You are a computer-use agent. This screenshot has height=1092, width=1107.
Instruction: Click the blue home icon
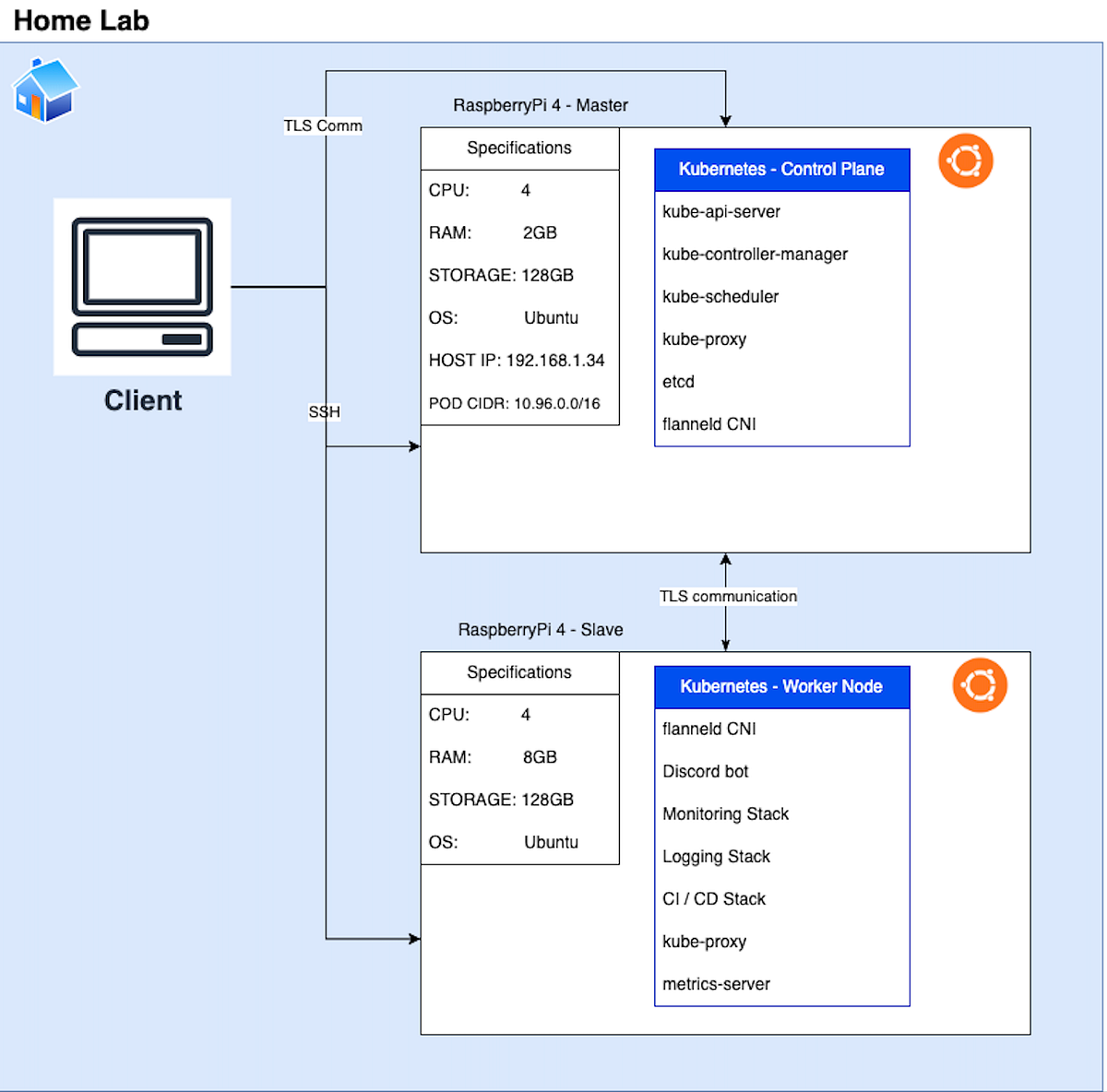(44, 89)
